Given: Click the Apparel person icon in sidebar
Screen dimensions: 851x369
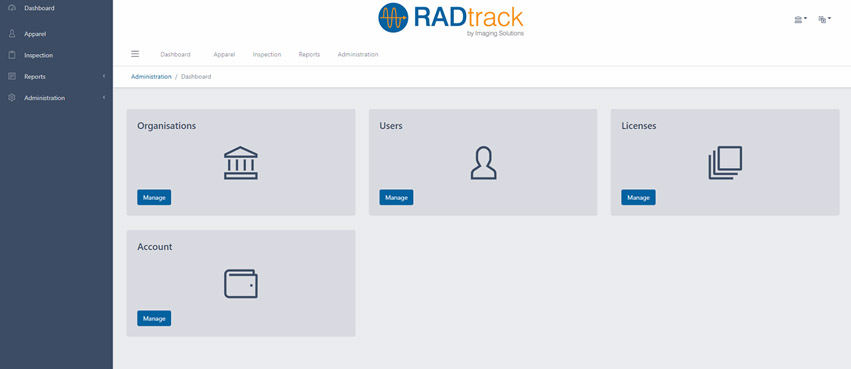Looking at the screenshot, I should coord(12,34).
